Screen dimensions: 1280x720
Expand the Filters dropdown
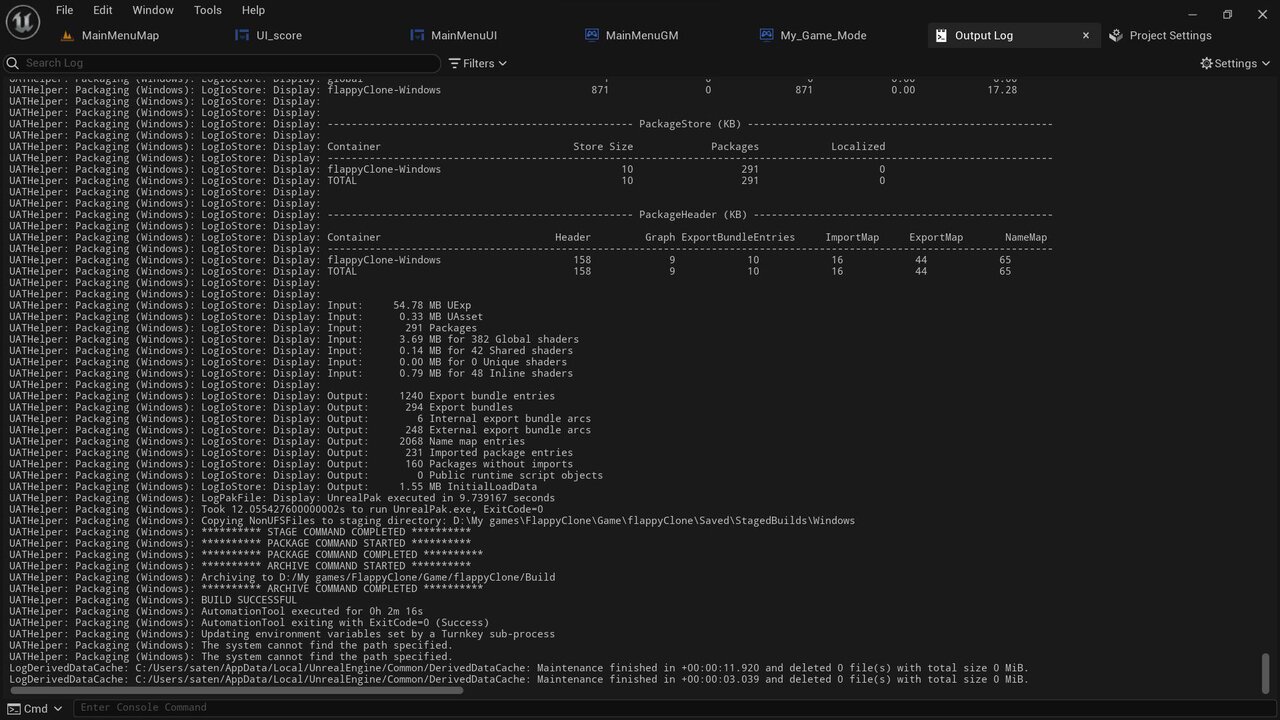click(x=478, y=63)
